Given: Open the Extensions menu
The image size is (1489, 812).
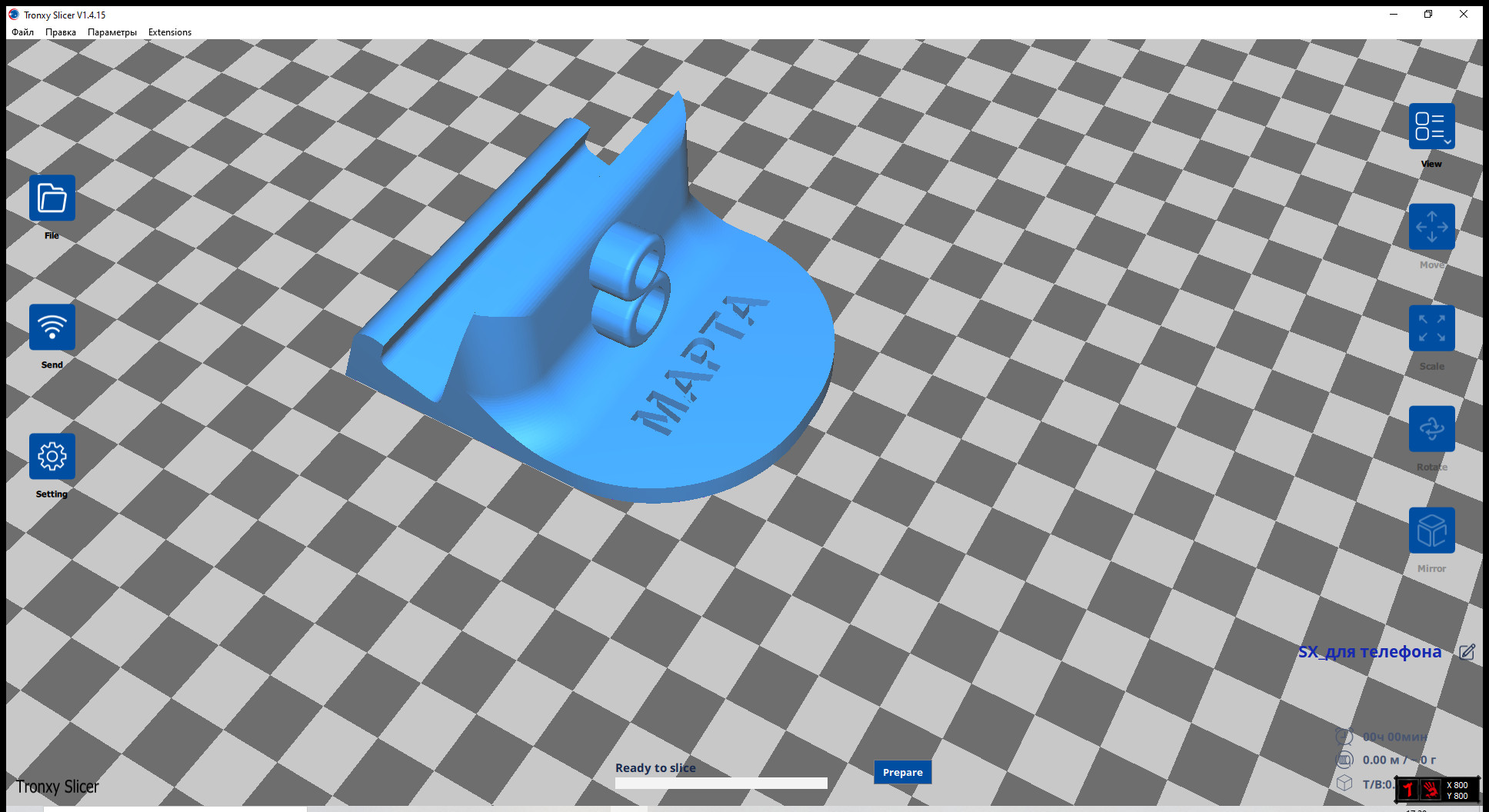Looking at the screenshot, I should pos(170,32).
